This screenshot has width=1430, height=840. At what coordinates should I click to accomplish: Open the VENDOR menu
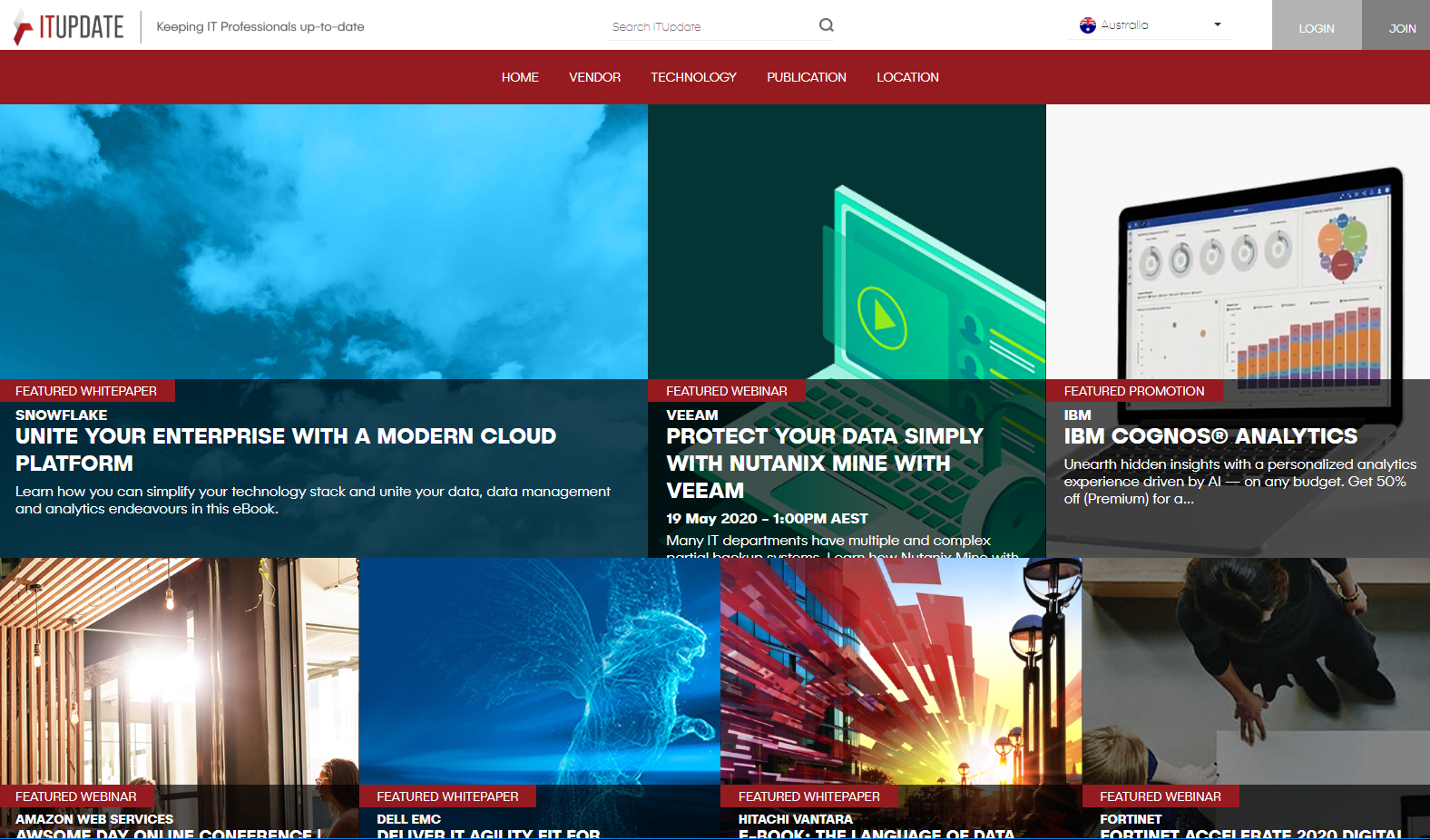click(x=594, y=77)
